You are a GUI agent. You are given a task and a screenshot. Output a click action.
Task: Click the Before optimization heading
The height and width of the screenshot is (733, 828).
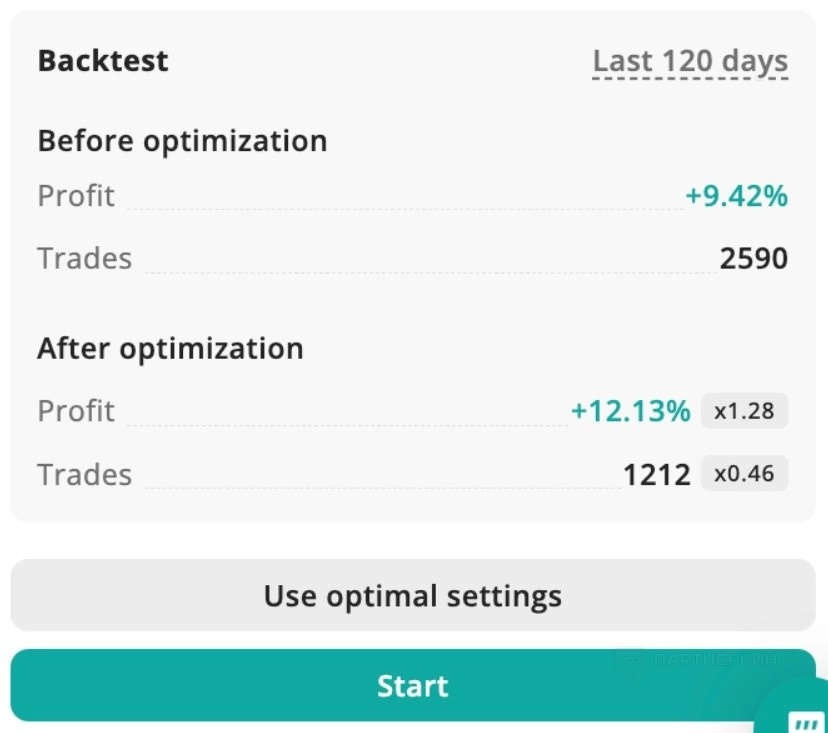[x=182, y=141]
